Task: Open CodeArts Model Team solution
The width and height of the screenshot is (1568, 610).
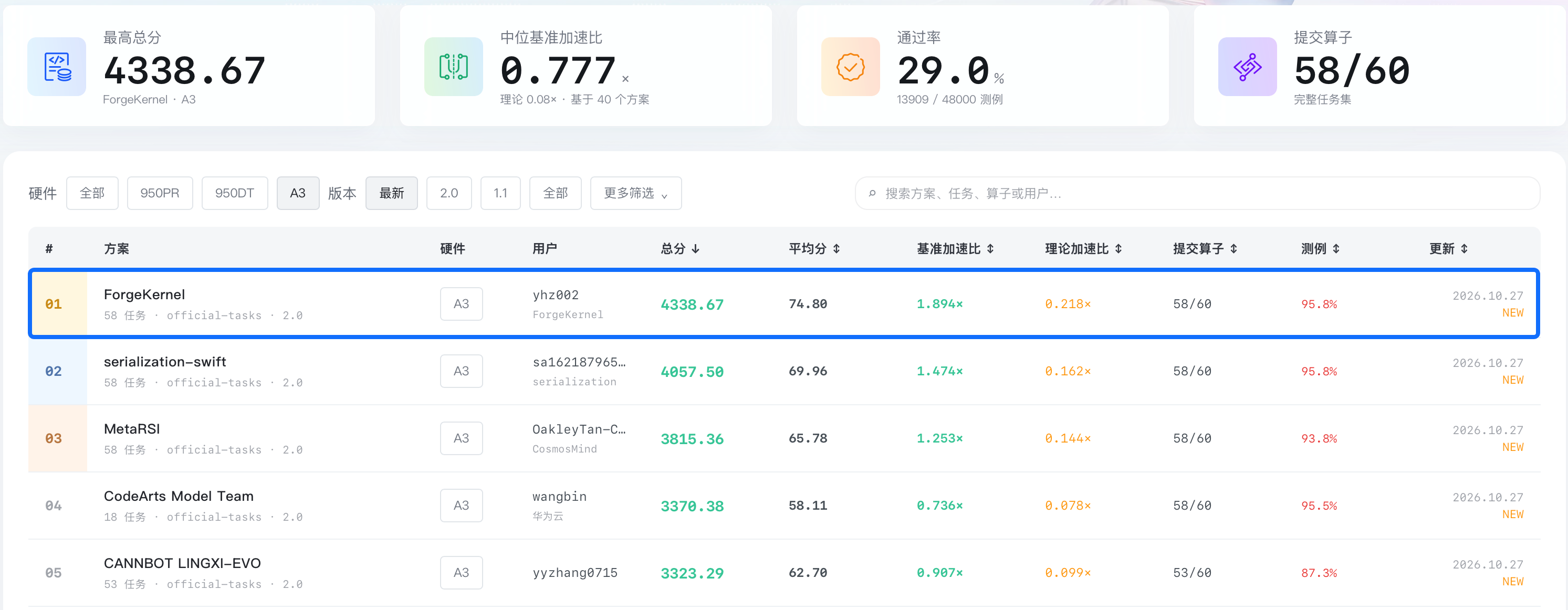Action: coord(179,496)
